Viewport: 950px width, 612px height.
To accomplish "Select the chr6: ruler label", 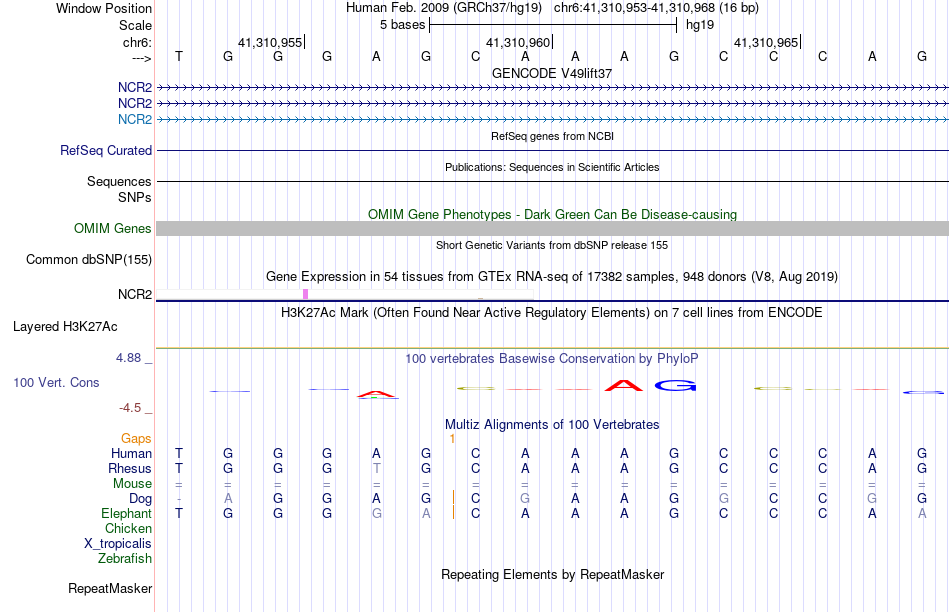I will 137,42.
